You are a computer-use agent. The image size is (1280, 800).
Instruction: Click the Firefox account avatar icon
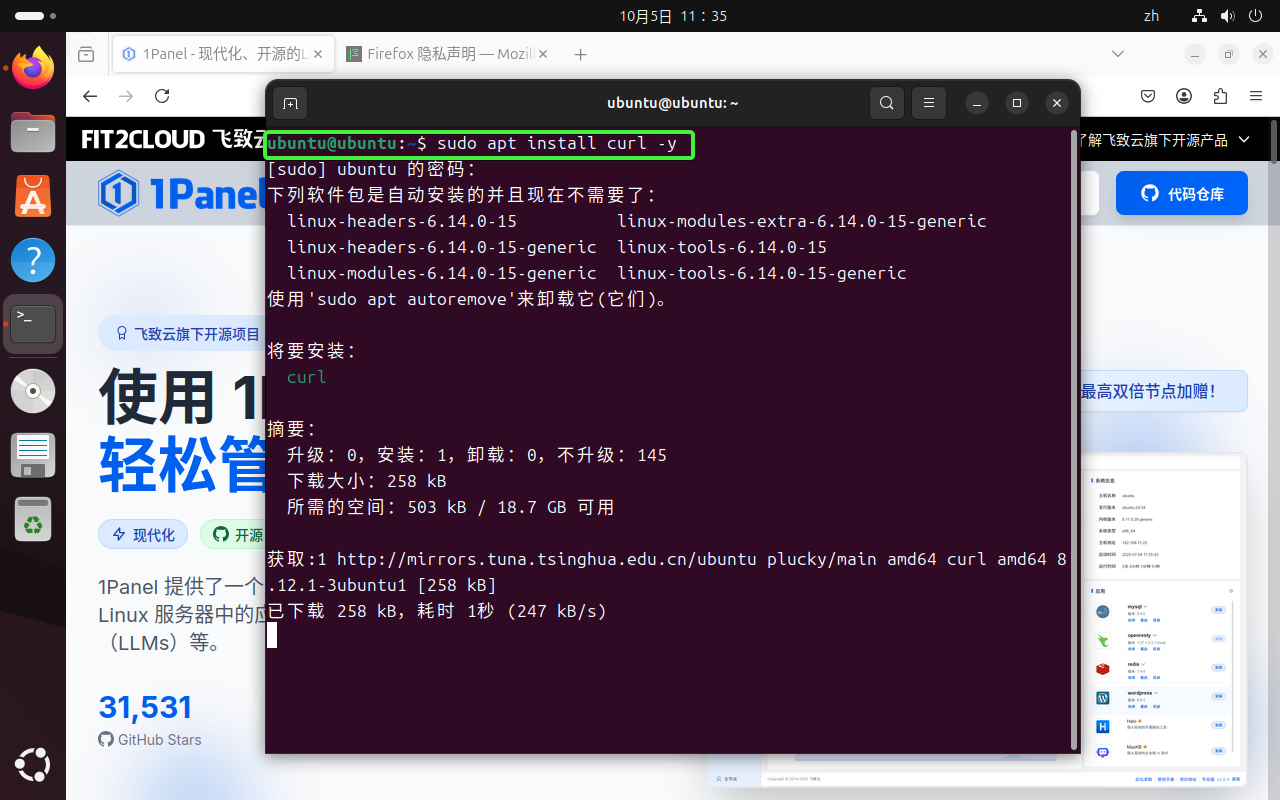(1184, 96)
